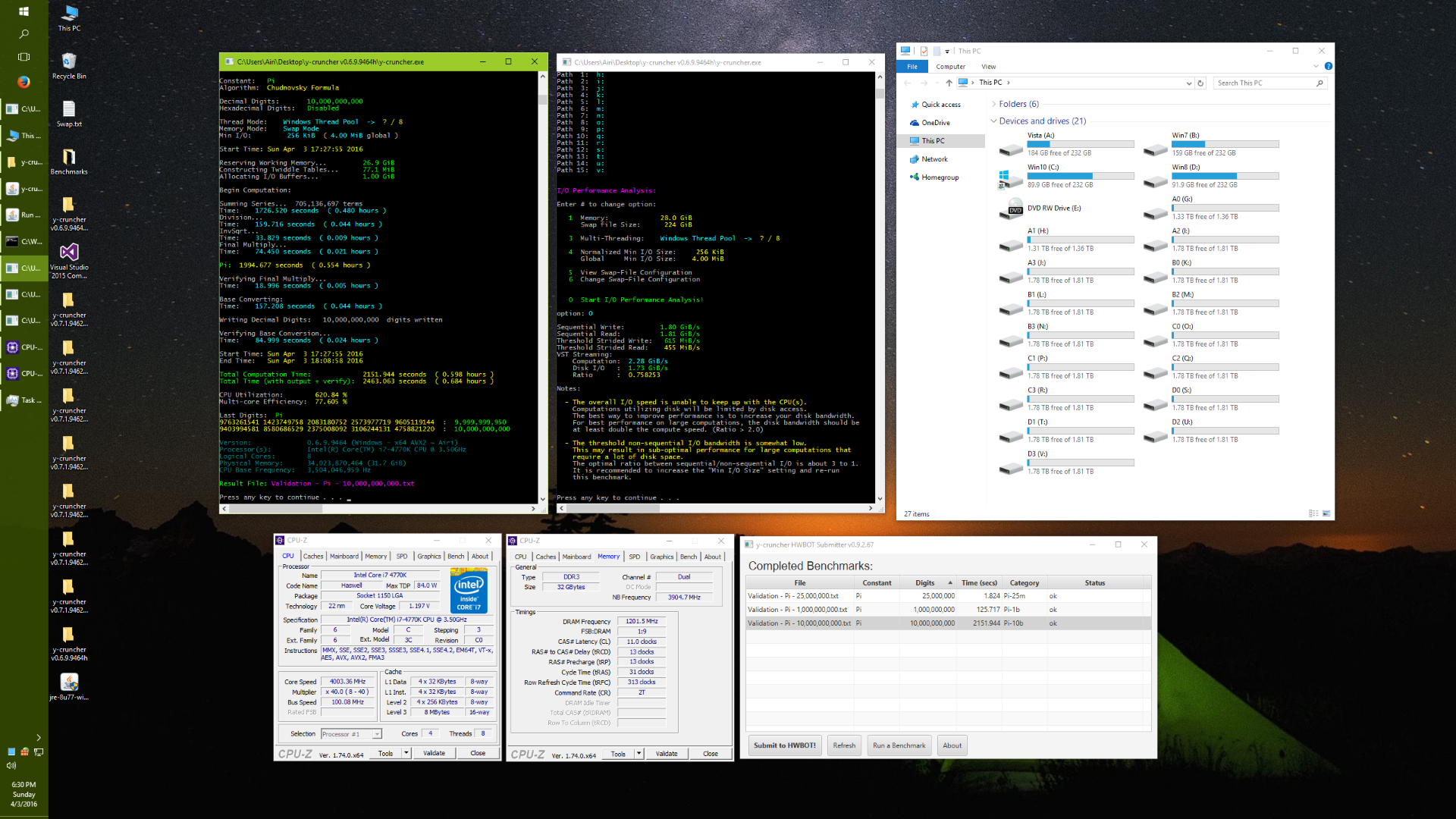This screenshot has height=819, width=1456.
Task: Click search magnifier in Search This PC box
Action: (x=1319, y=83)
